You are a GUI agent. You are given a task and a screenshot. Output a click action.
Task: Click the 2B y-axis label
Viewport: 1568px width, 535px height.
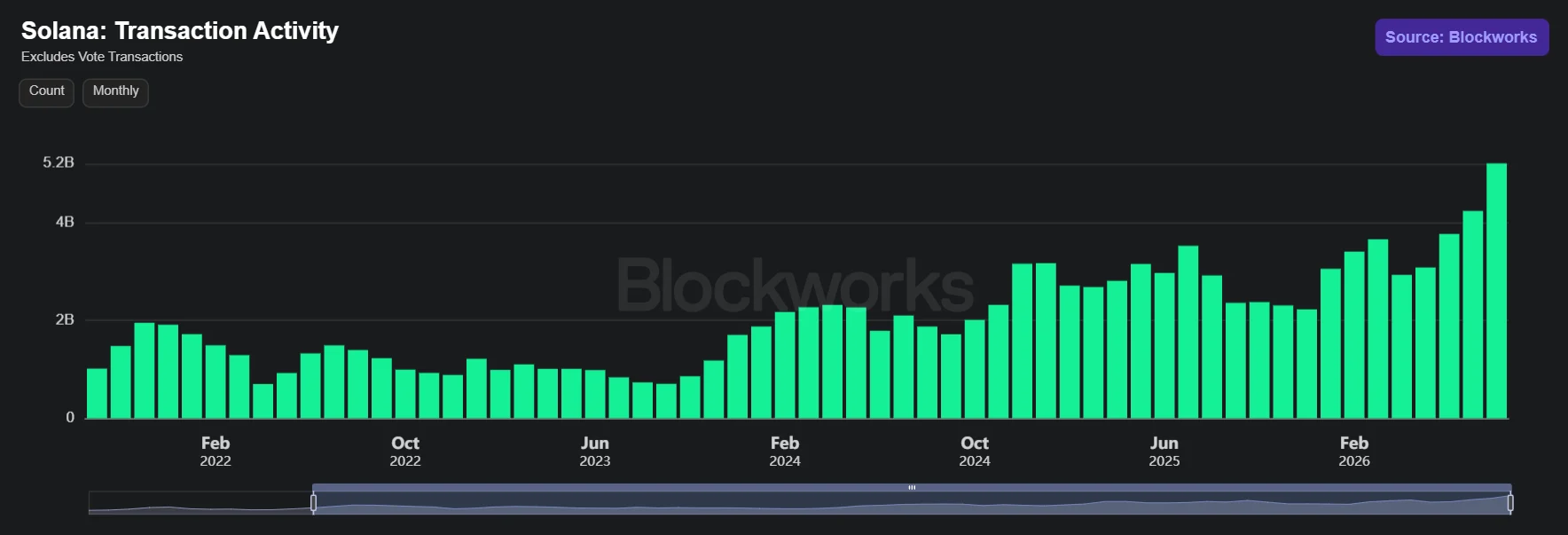pos(65,319)
